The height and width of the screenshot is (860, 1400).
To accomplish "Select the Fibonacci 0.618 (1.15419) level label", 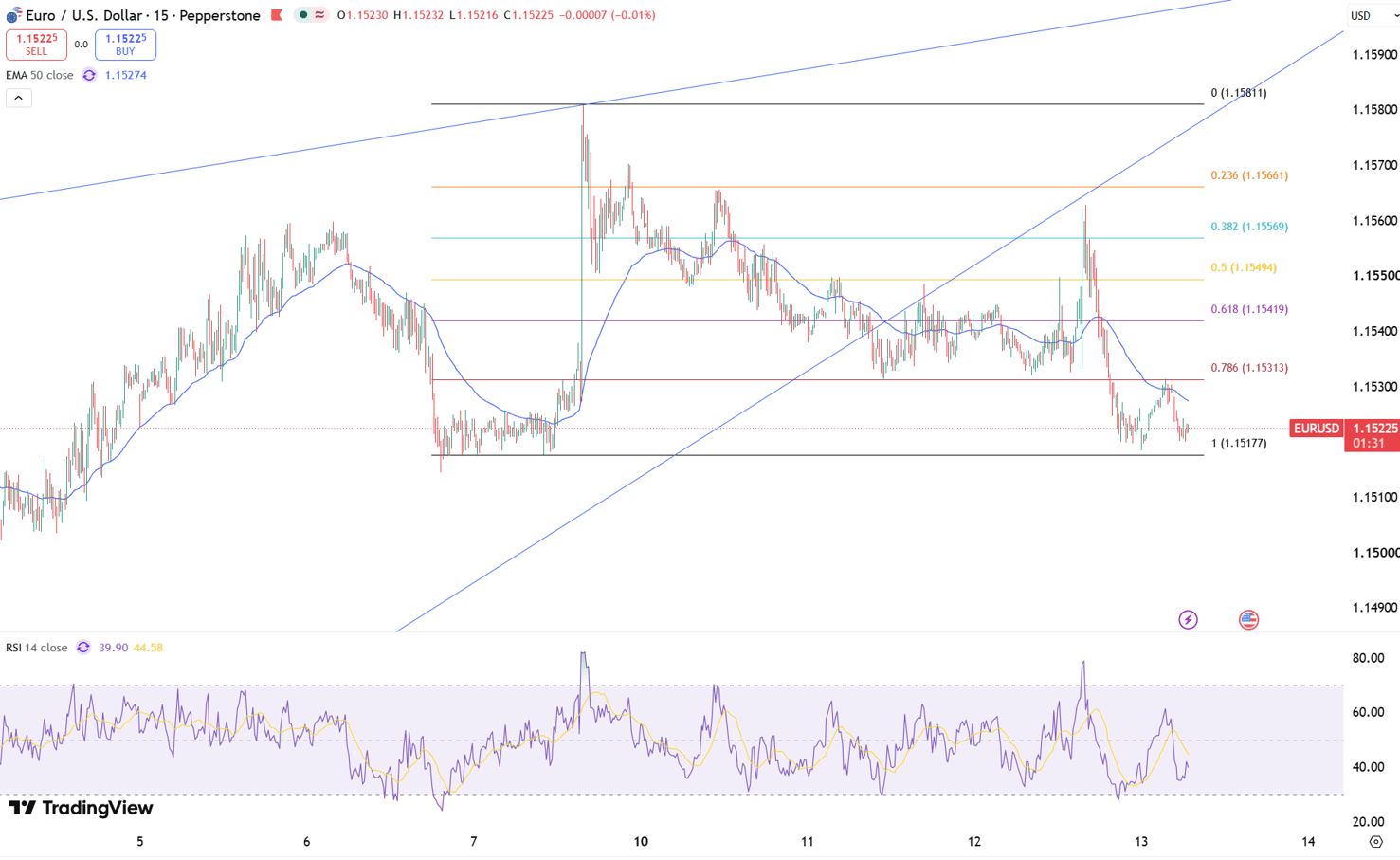I will [1249, 309].
